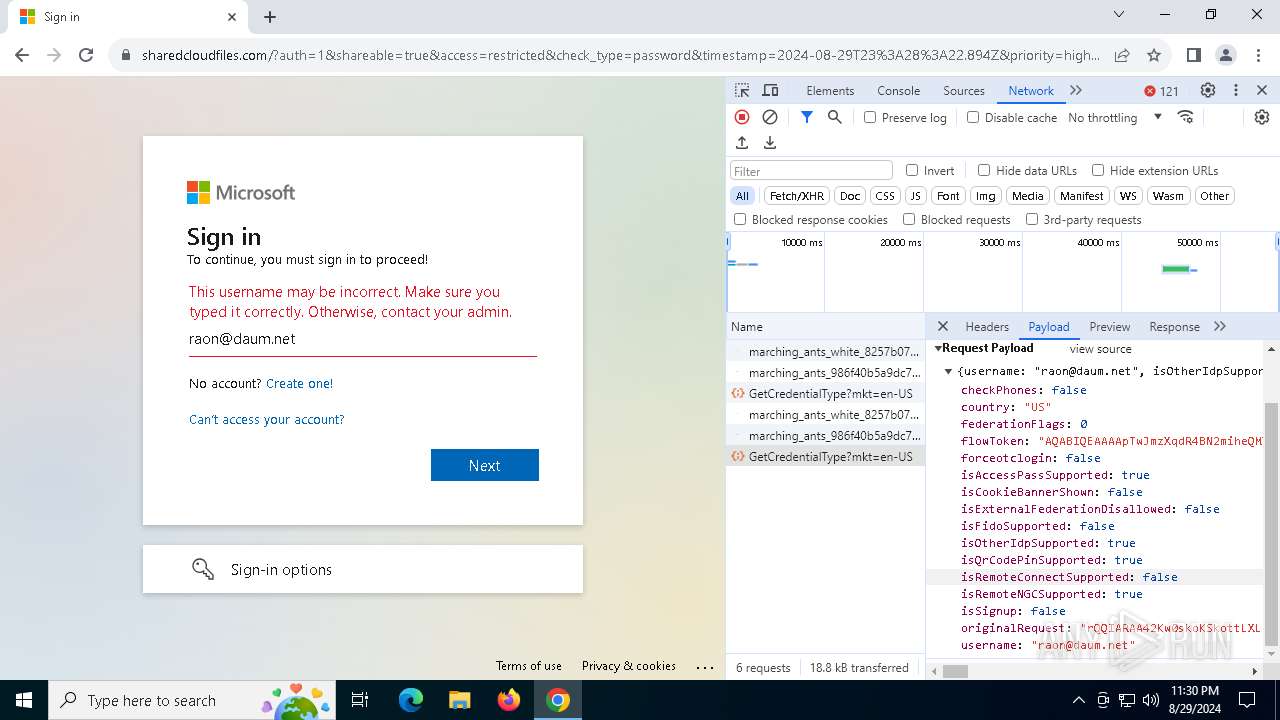Click the 121 errors counter

[x=1162, y=91]
